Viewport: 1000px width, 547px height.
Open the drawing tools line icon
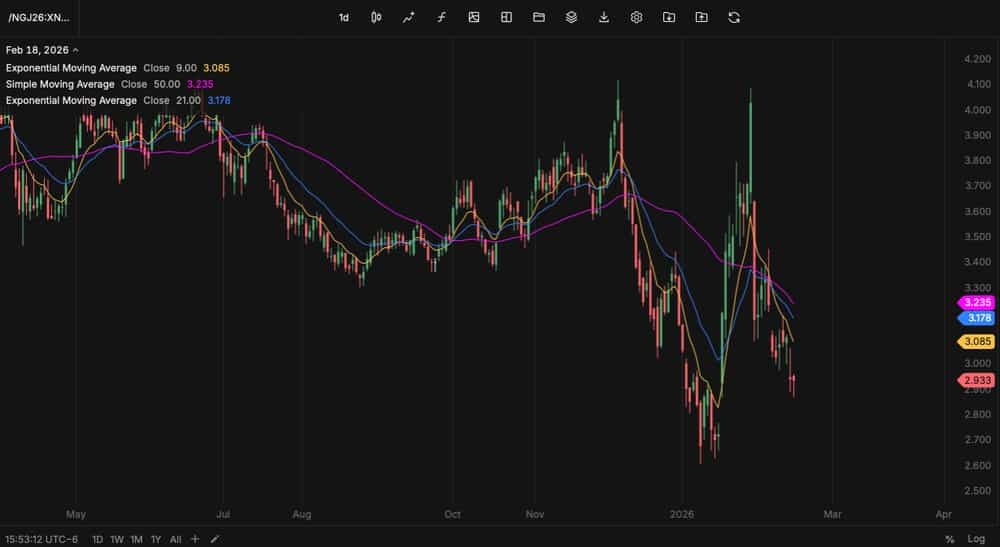[x=409, y=17]
